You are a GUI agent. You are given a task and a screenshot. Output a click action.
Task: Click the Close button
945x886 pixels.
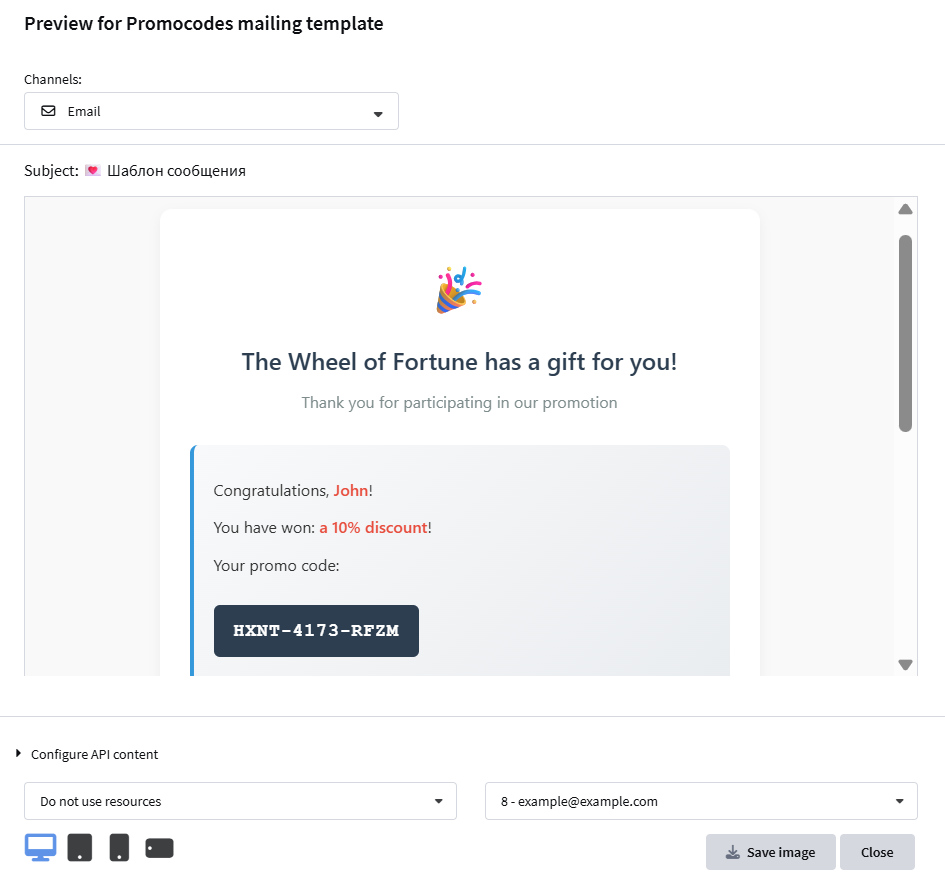877,852
